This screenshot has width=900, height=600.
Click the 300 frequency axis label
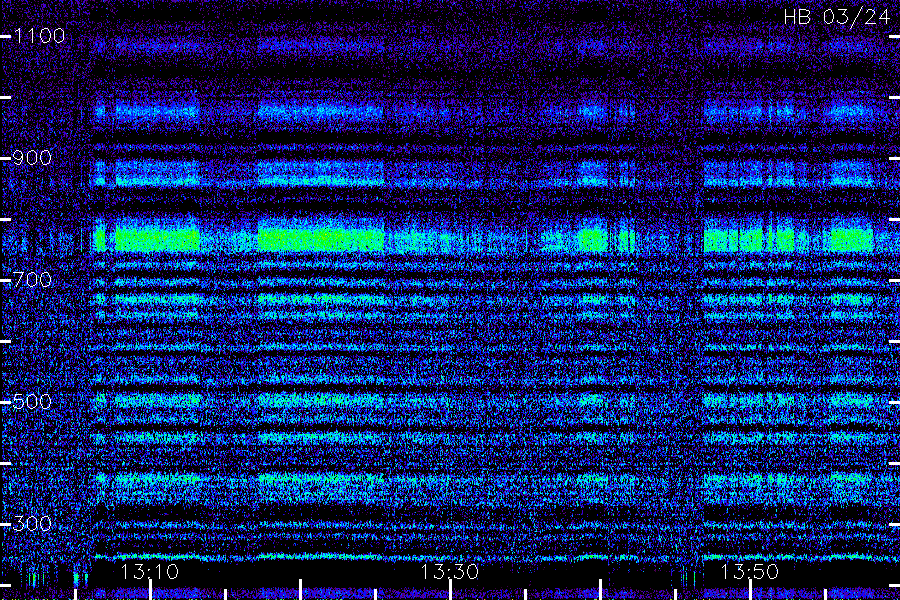click(x=32, y=524)
